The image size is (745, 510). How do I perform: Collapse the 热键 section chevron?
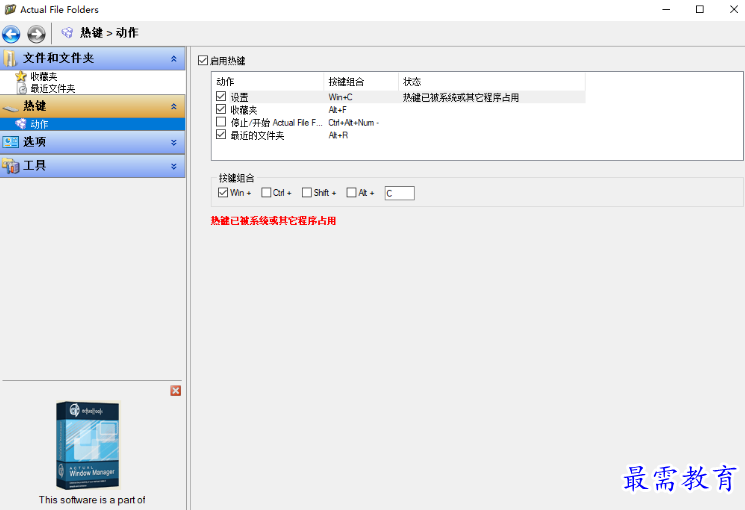tap(174, 106)
